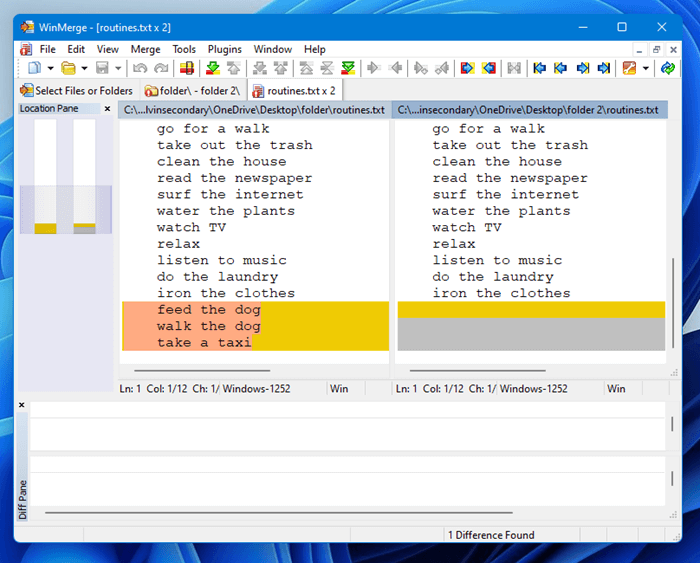The height and width of the screenshot is (563, 700).
Task: Close the Location Pane
Action: (107, 109)
